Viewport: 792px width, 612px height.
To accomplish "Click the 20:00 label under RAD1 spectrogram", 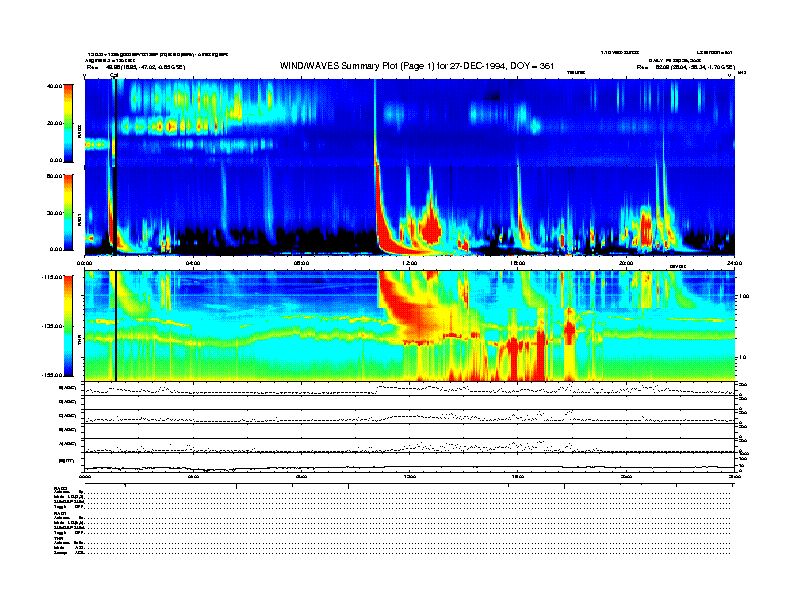I will (x=626, y=263).
